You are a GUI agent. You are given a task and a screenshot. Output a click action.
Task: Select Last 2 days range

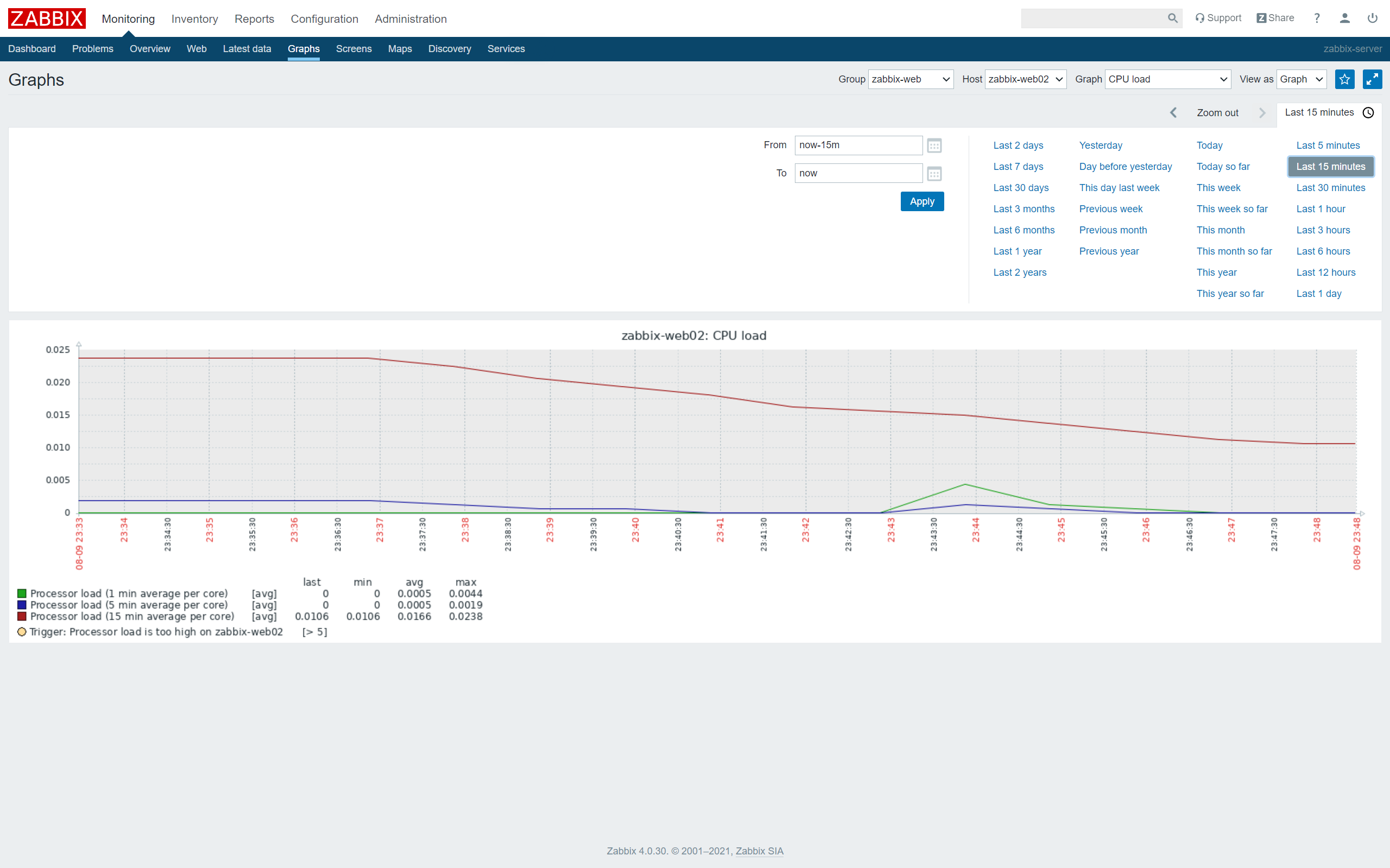coord(1018,146)
